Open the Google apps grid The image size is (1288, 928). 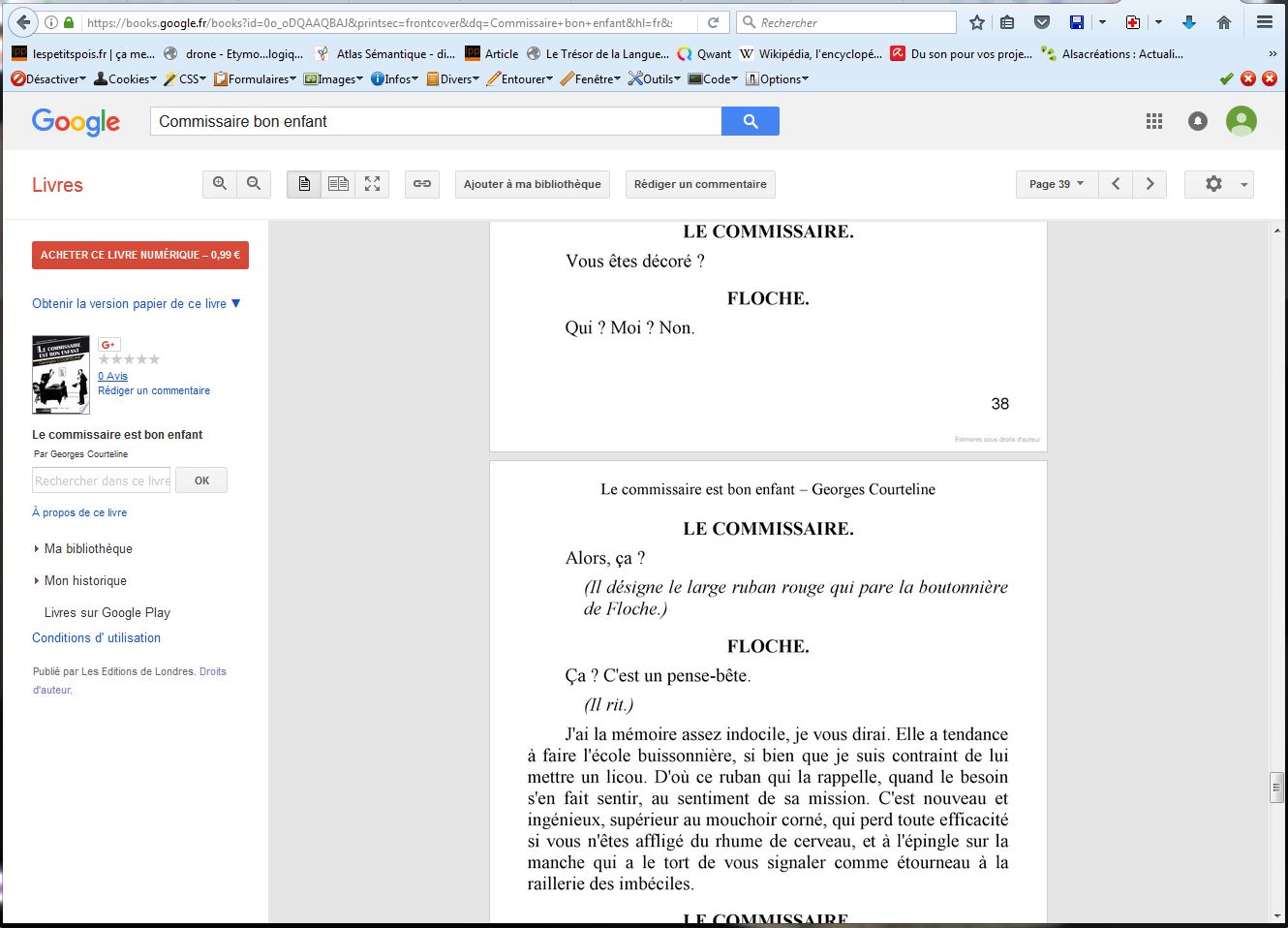(x=1154, y=121)
